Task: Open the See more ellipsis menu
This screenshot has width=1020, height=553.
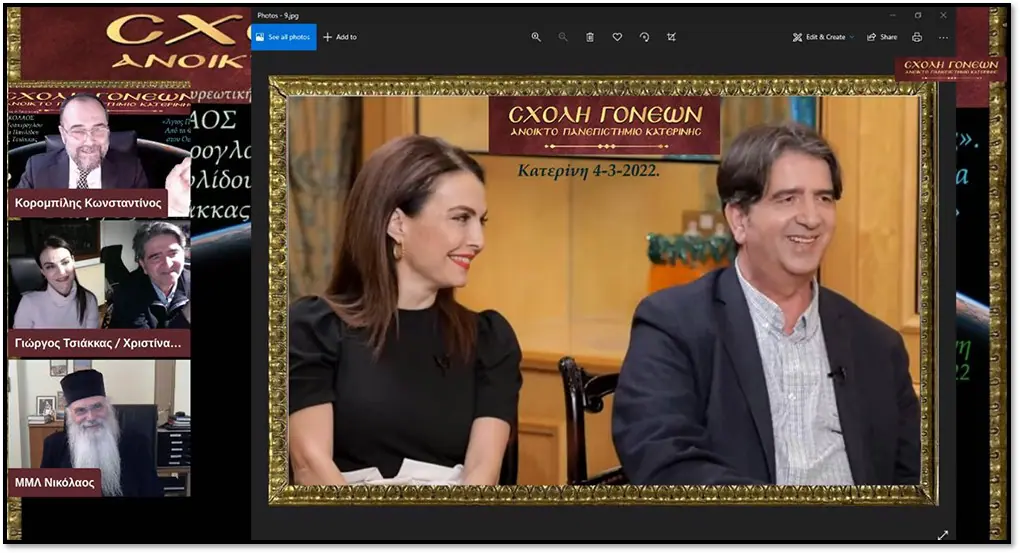Action: [943, 37]
